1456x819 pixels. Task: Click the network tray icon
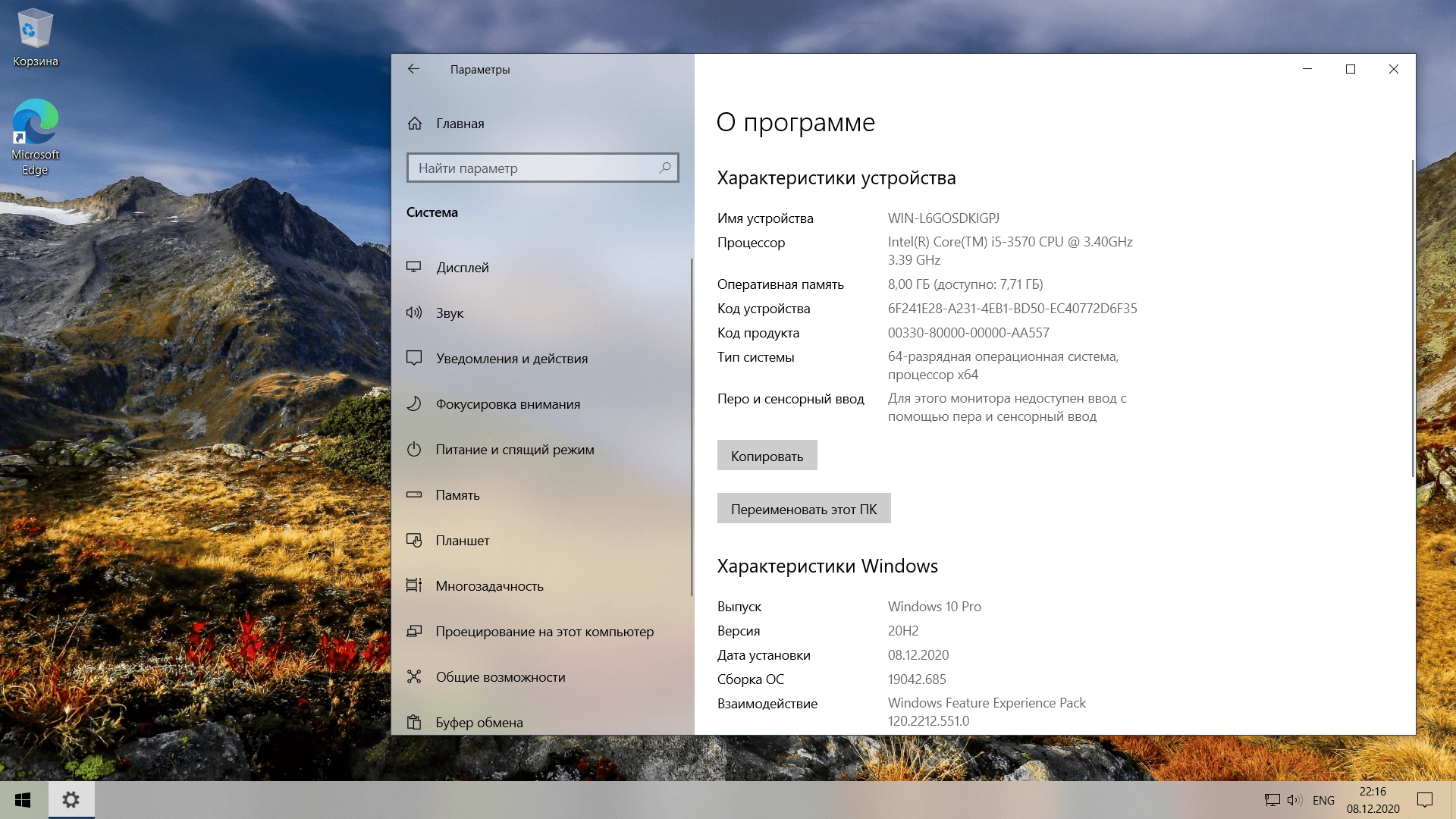pos(1272,800)
